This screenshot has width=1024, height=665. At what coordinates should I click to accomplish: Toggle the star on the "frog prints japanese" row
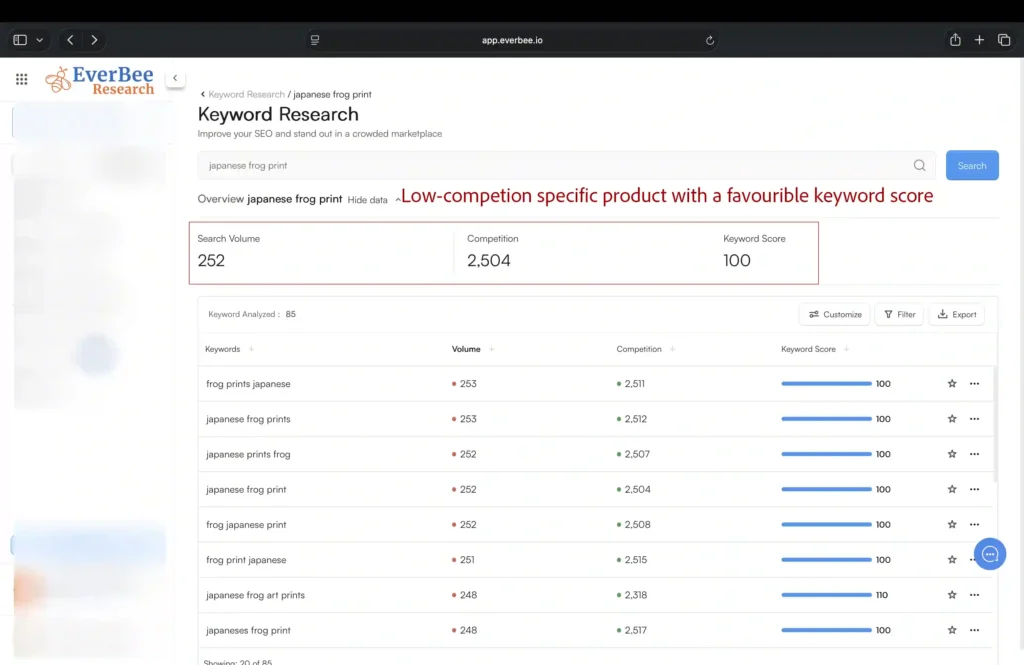click(x=951, y=383)
